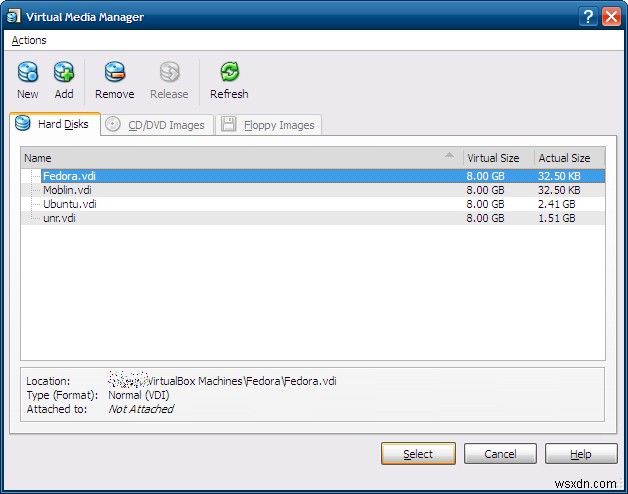Click the Cancel button
The image size is (628, 494).
(500, 454)
